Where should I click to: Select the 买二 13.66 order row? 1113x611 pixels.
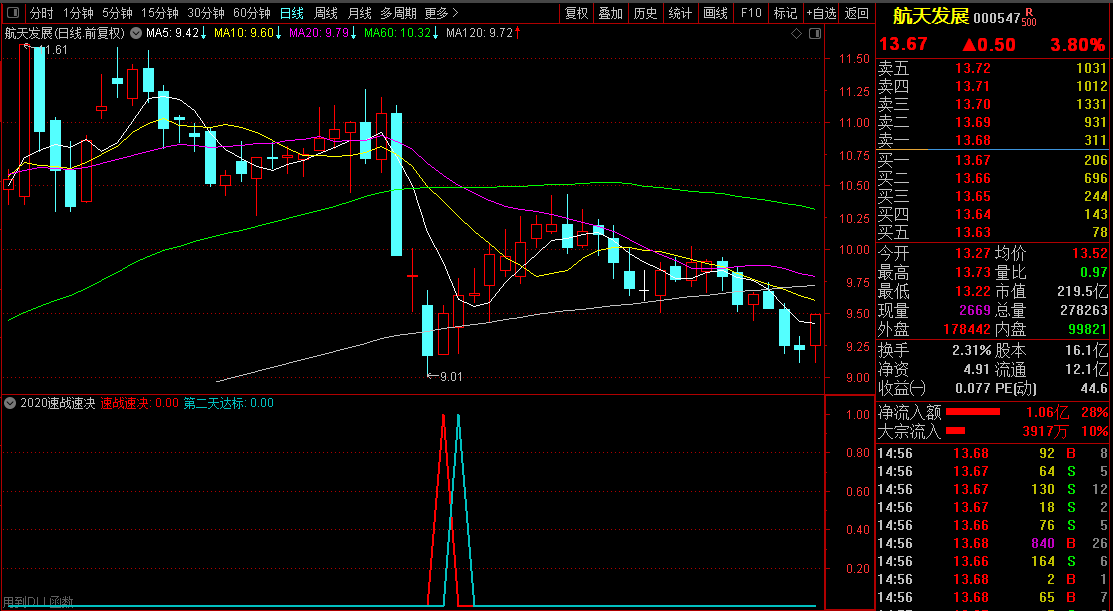[993, 178]
